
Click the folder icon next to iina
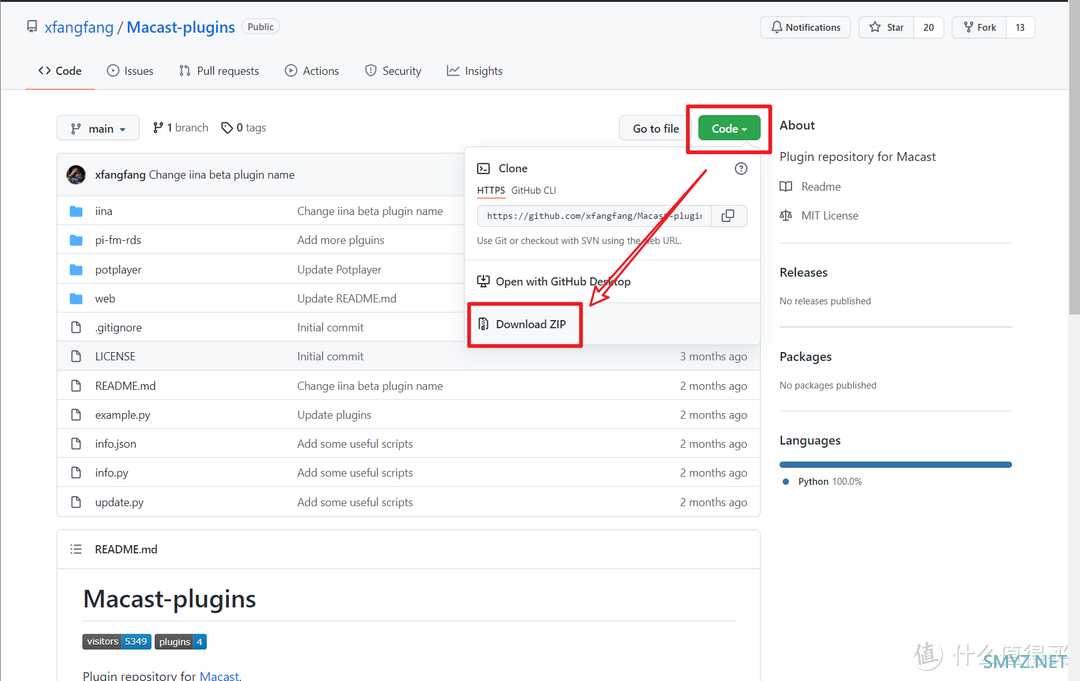point(76,211)
